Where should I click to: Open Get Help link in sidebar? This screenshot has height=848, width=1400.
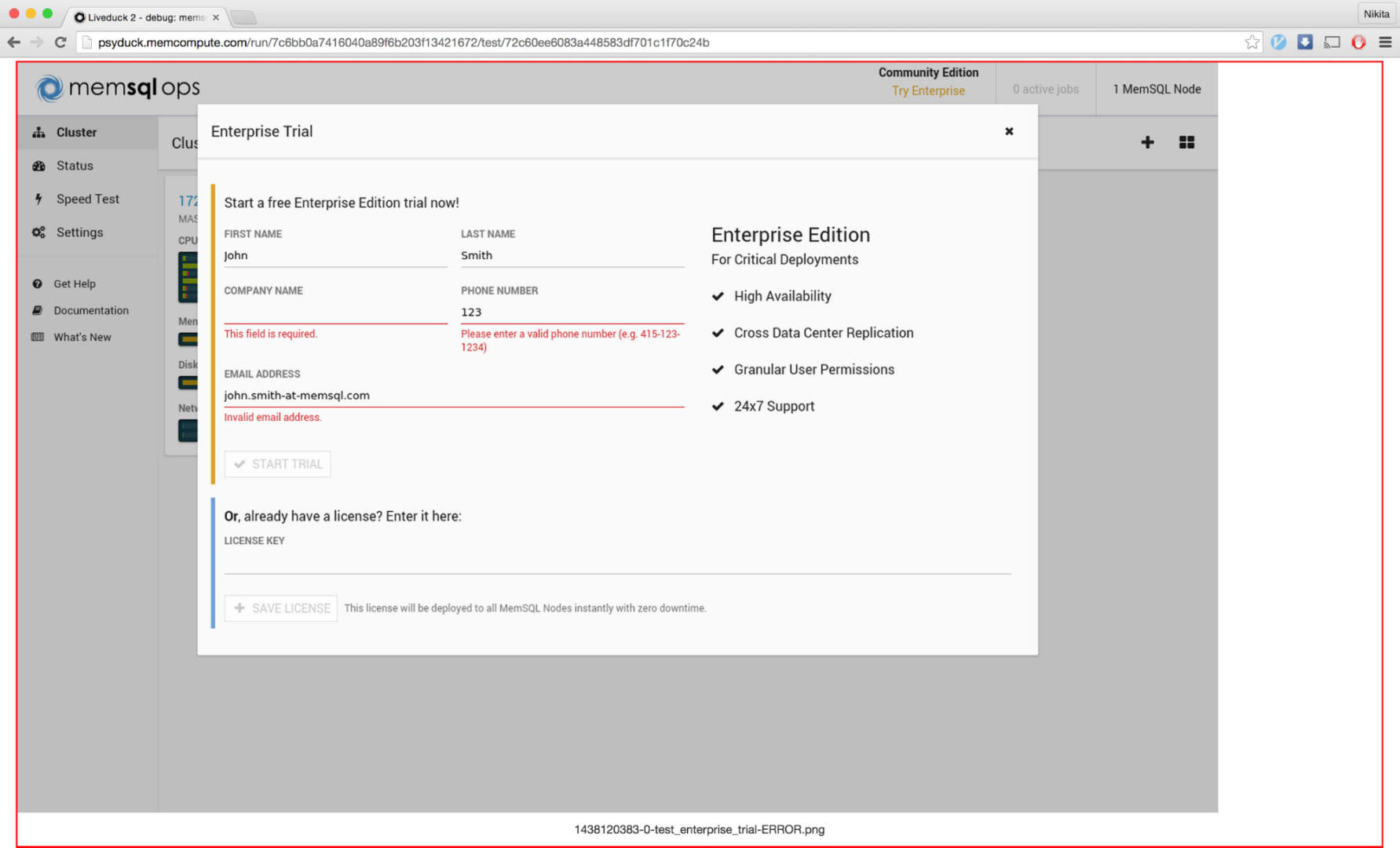[74, 283]
